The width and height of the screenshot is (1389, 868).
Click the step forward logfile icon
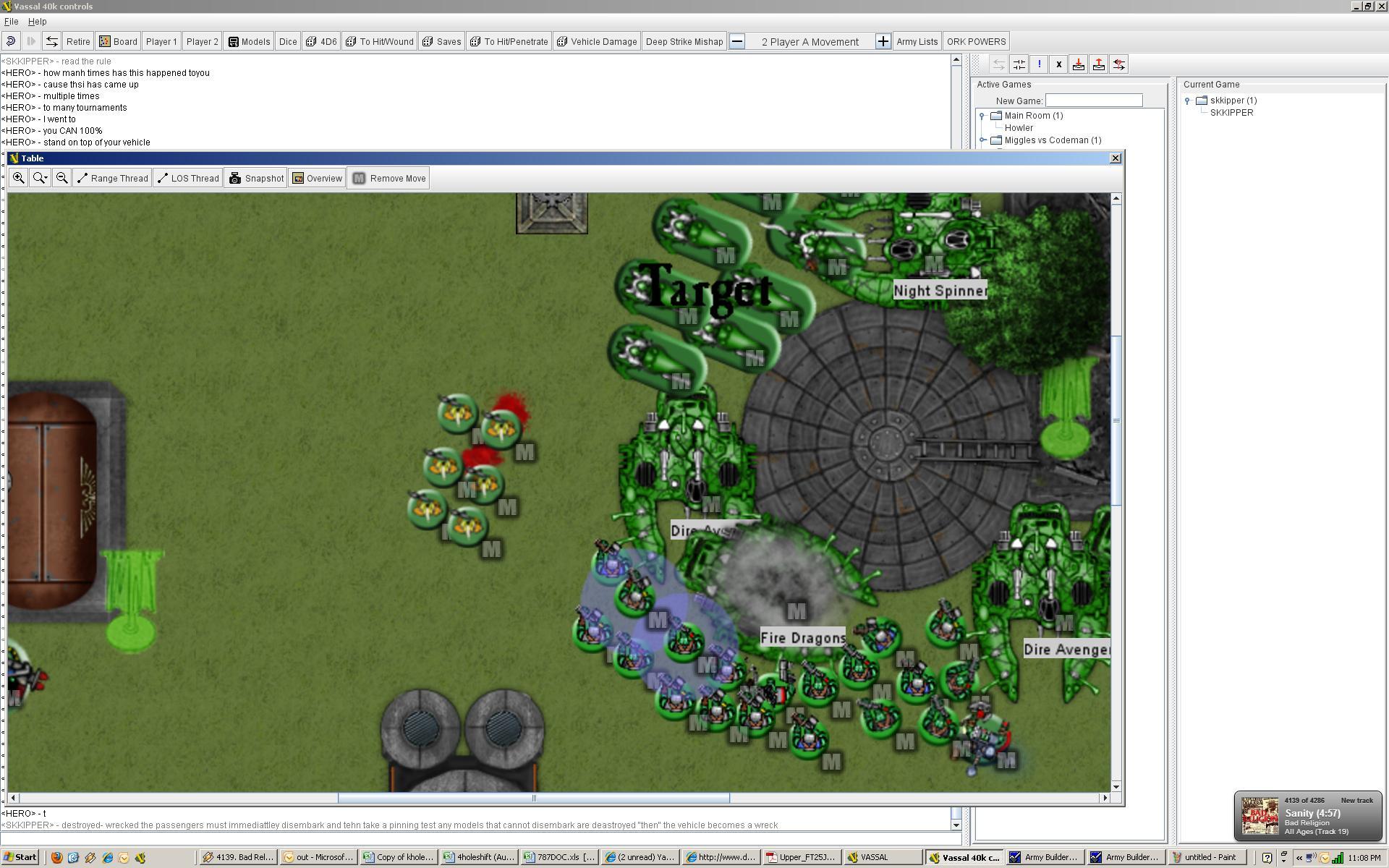point(31,41)
